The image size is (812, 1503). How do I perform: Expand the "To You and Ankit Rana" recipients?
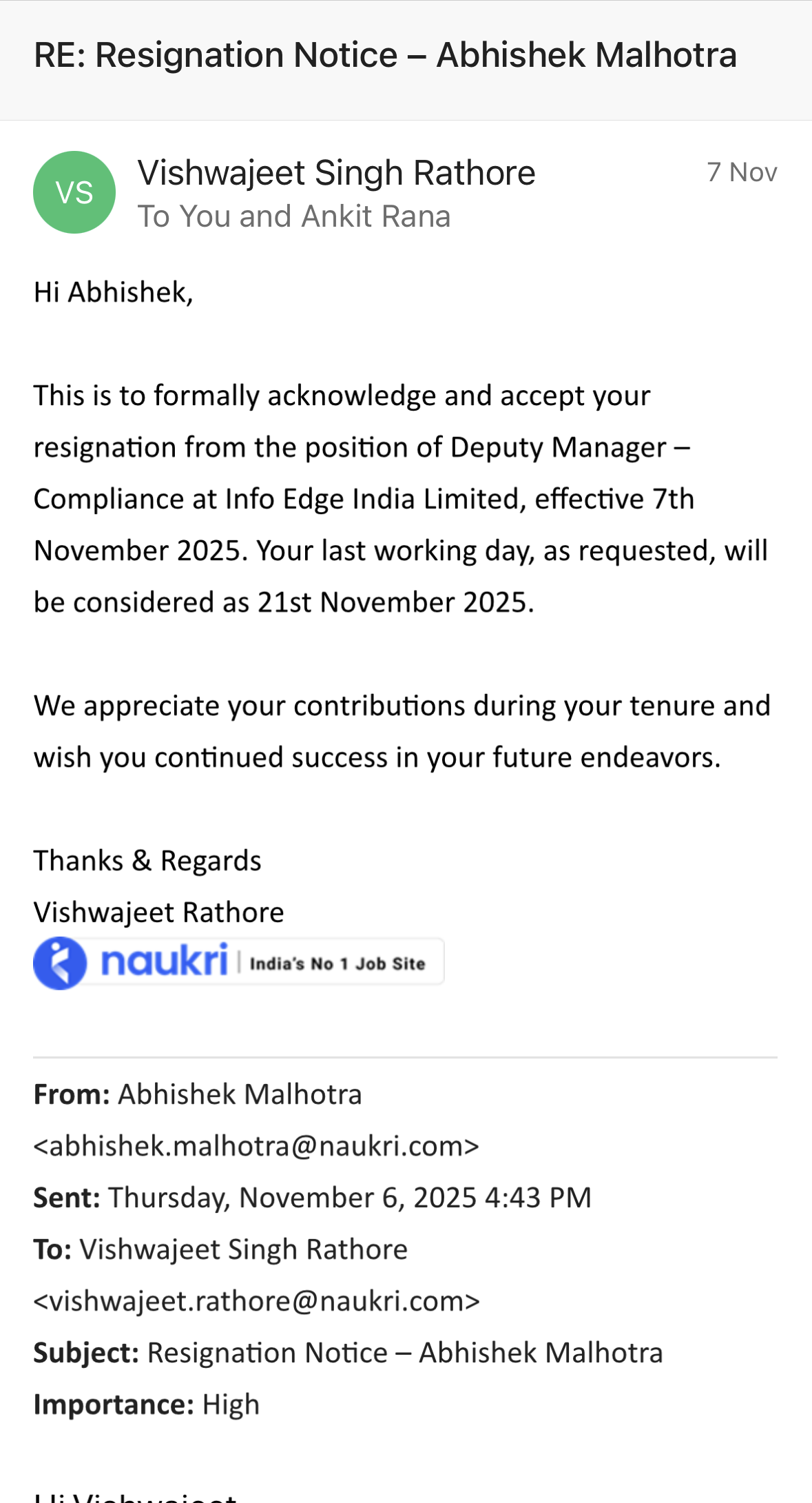point(293,216)
